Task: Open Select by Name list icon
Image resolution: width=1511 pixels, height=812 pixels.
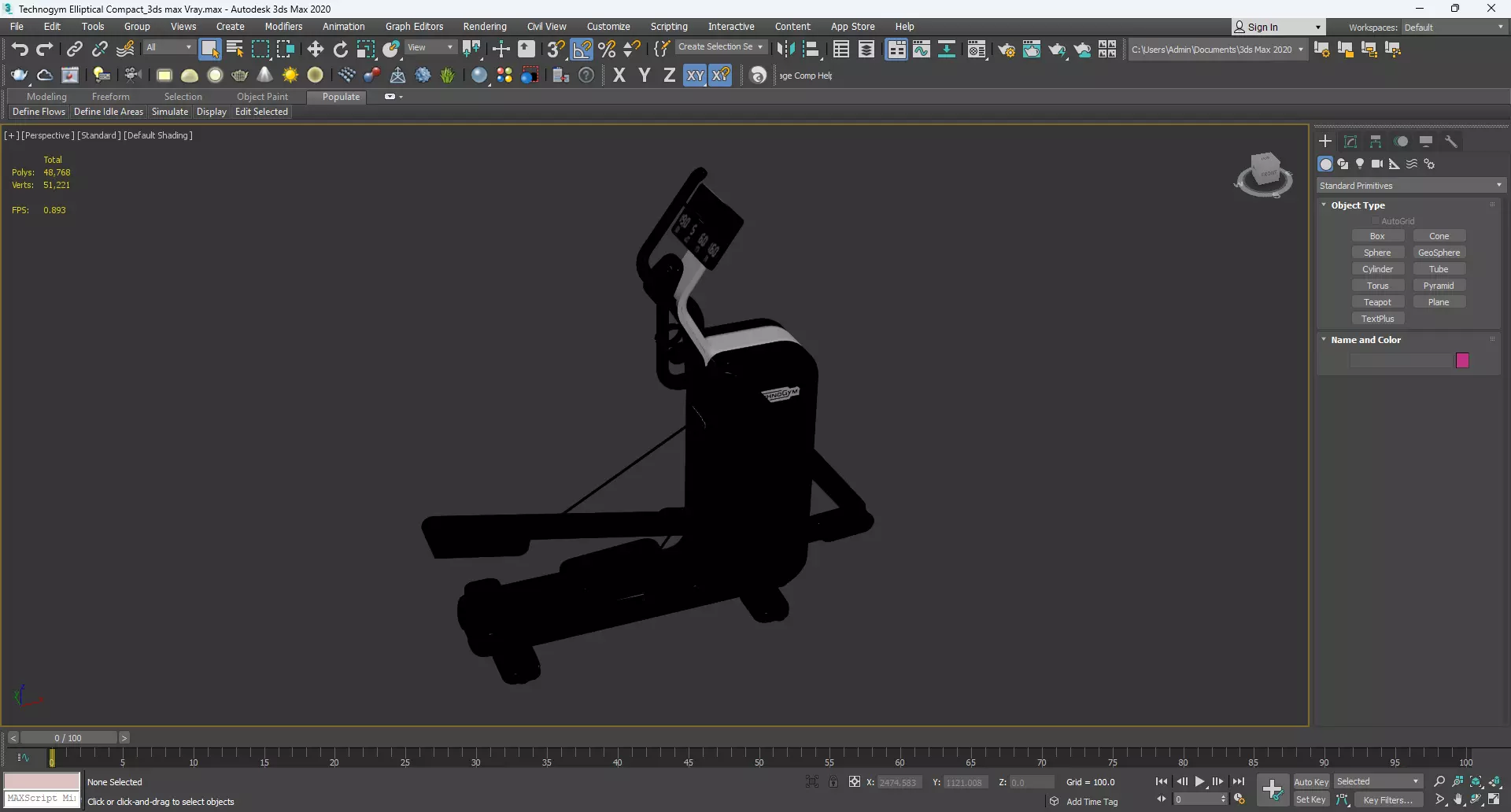Action: pyautogui.click(x=235, y=50)
